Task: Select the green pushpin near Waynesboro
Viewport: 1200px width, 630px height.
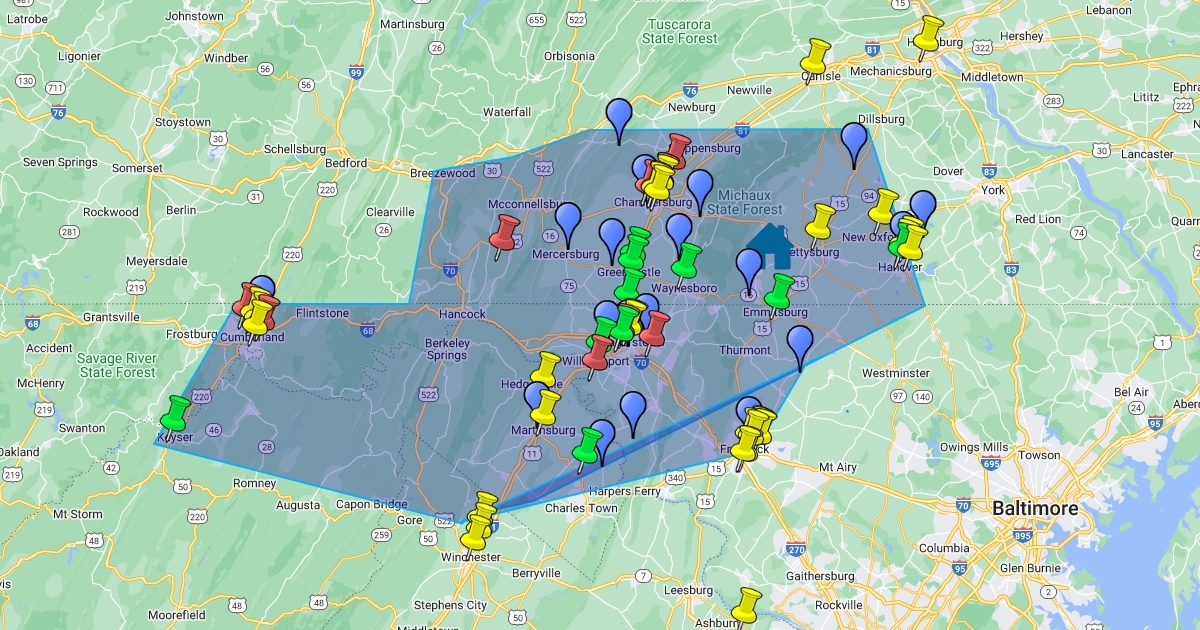Action: click(x=686, y=259)
